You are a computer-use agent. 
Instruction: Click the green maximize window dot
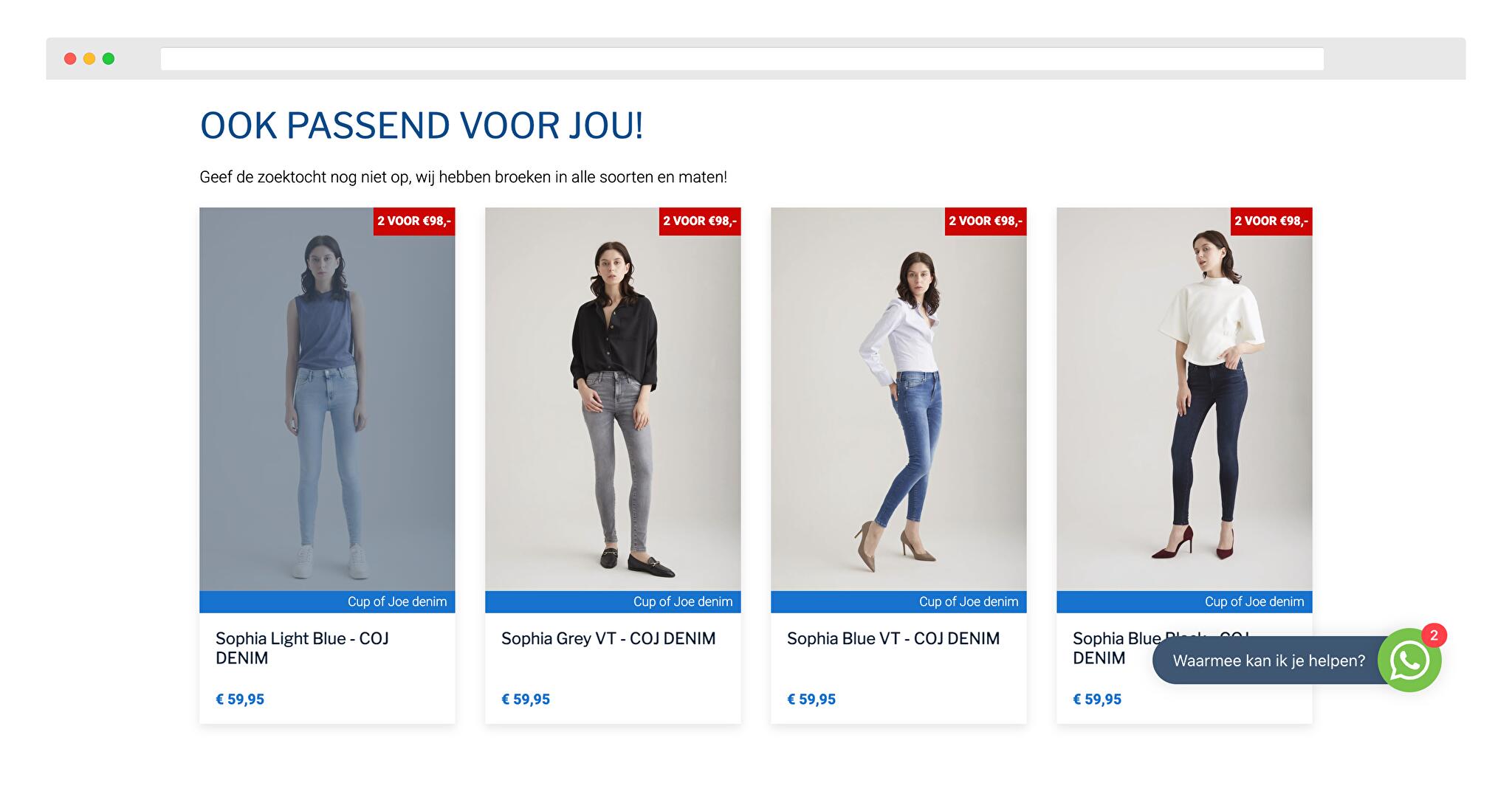pyautogui.click(x=109, y=59)
